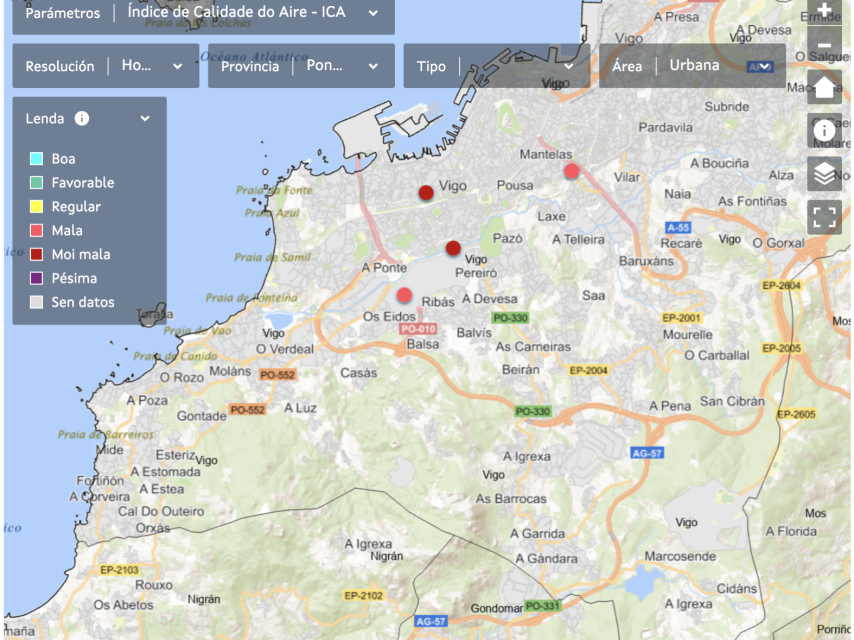854x640 pixels.
Task: Collapse the Lenda legend panel
Action: pyautogui.click(x=145, y=118)
